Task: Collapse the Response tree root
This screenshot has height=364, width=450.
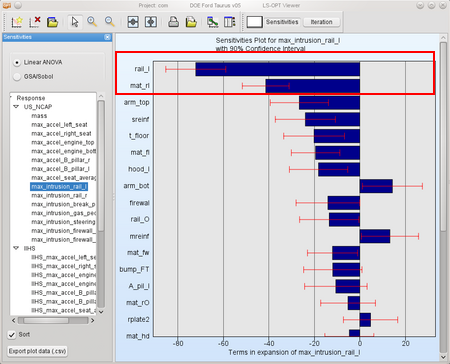Action: point(12,98)
